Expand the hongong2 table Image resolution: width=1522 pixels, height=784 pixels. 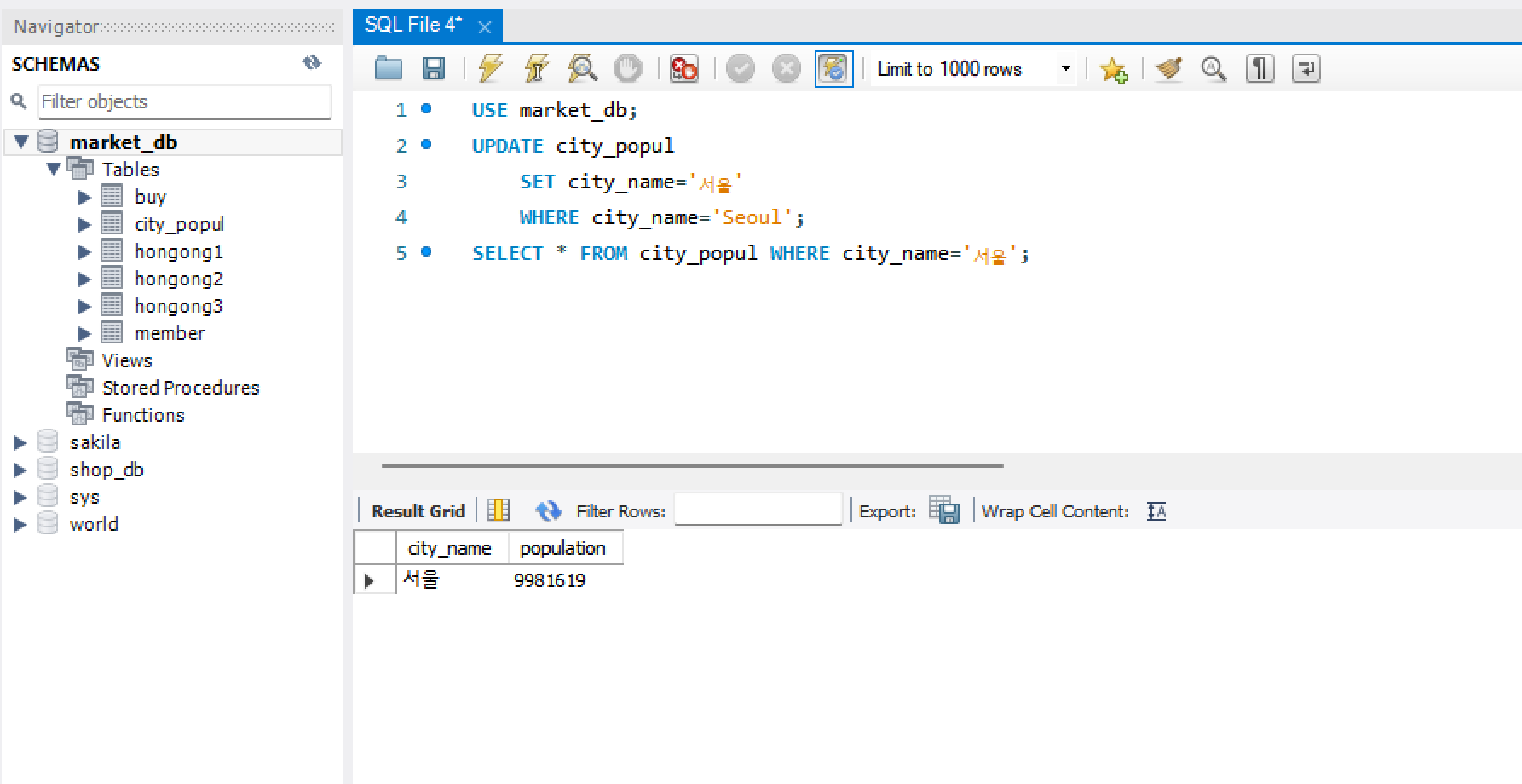[x=84, y=280]
